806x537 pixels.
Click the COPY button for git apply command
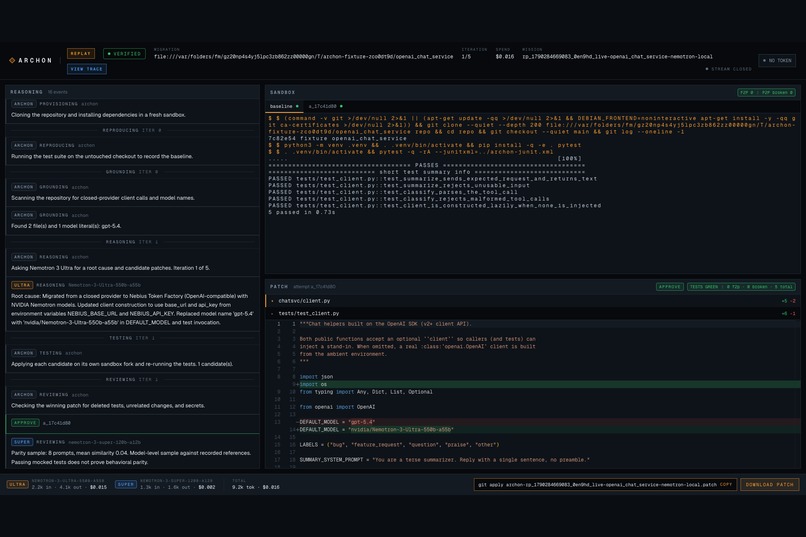[x=726, y=485]
